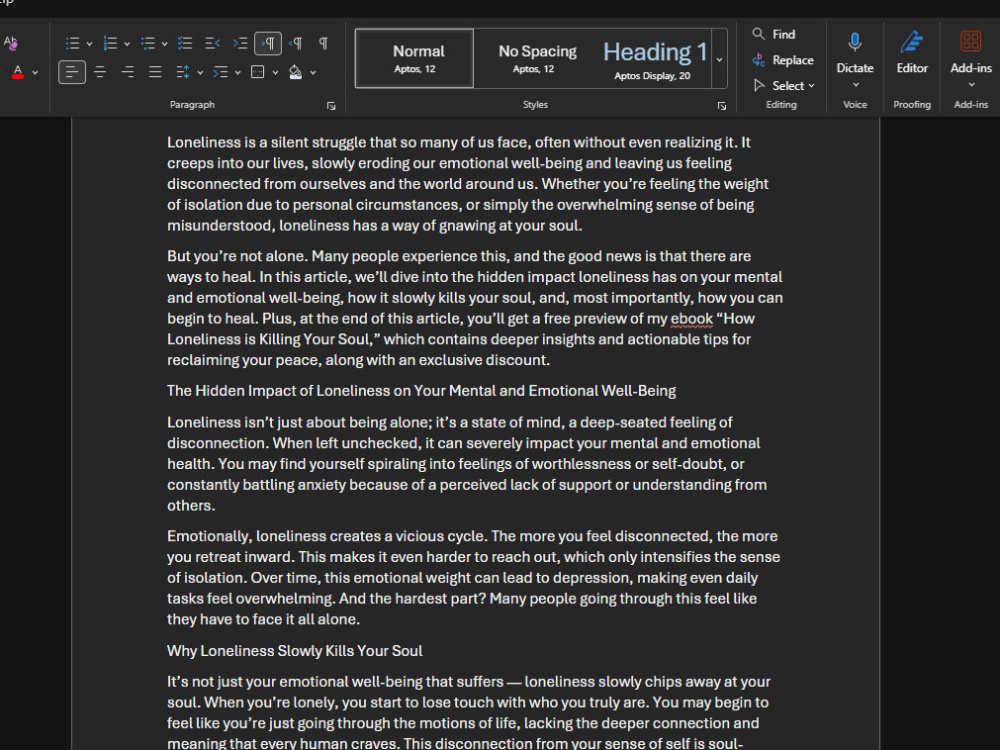1000x750 pixels.
Task: Expand the Dictate options arrow
Action: click(855, 85)
